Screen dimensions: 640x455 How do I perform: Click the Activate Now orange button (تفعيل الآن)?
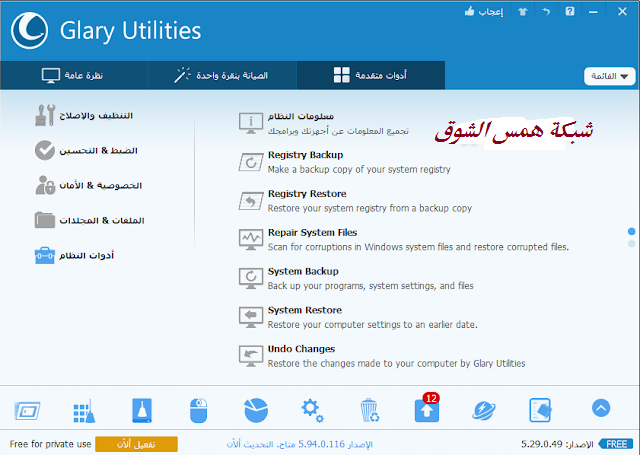point(136,444)
